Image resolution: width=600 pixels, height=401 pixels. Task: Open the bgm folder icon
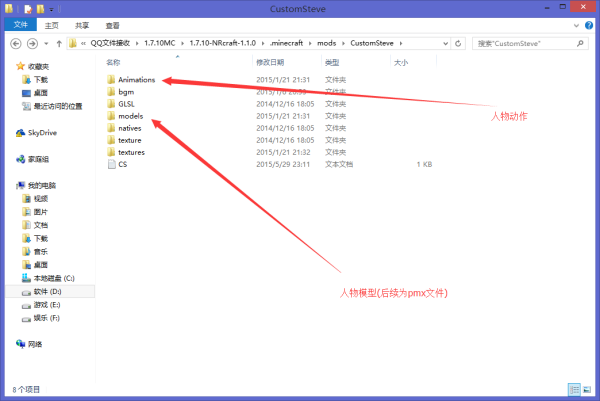coord(111,92)
